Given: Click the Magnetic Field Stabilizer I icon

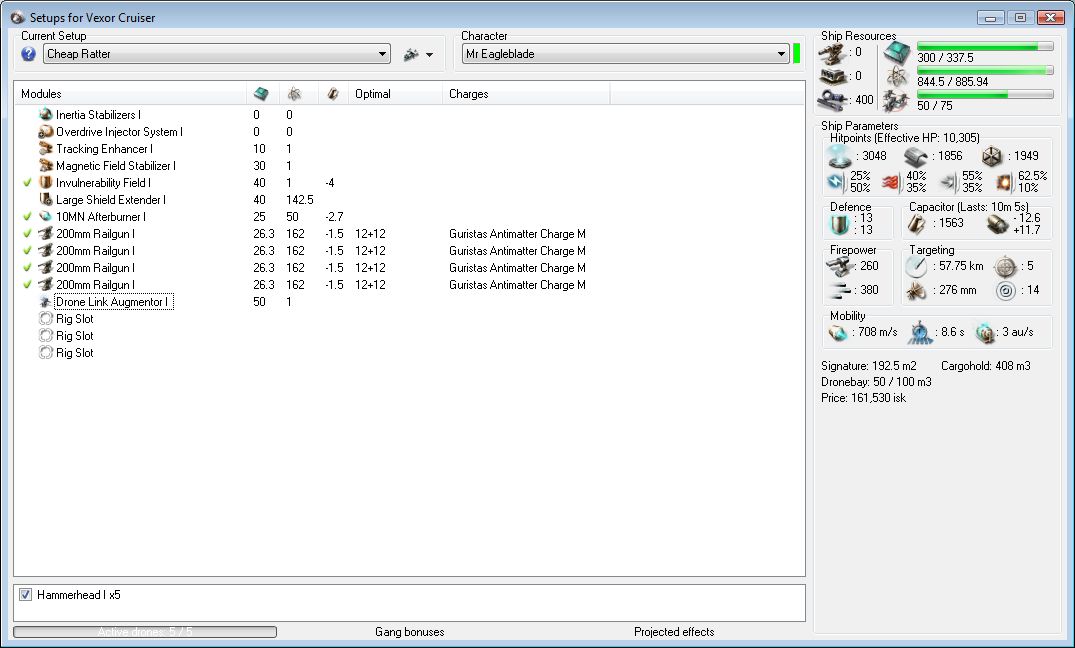Looking at the screenshot, I should [x=46, y=165].
